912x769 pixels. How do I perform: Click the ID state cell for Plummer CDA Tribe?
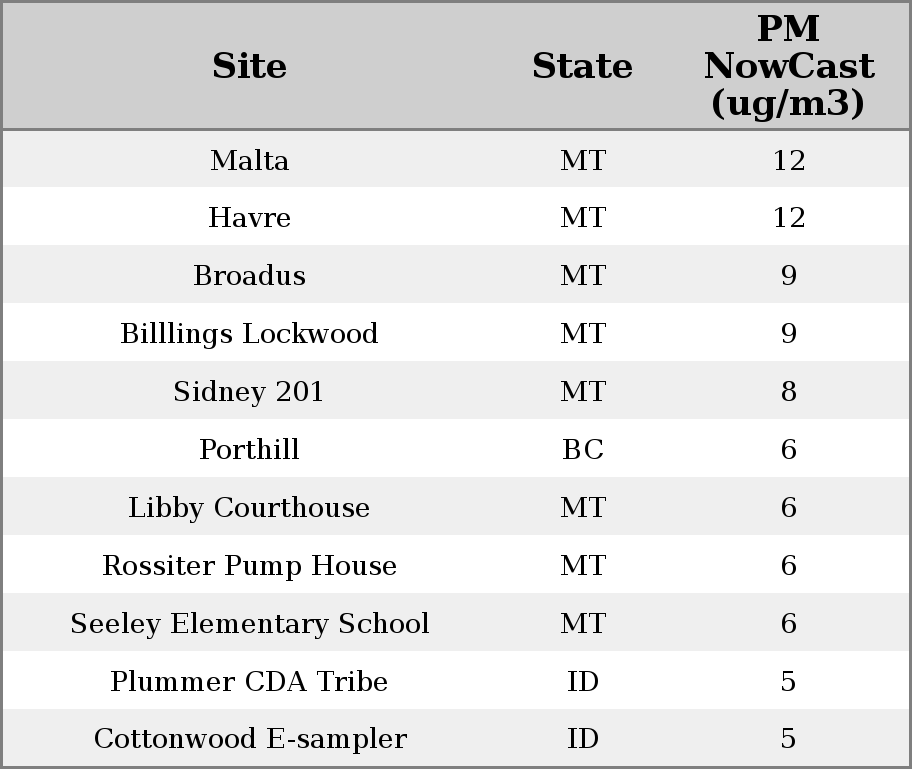582,682
